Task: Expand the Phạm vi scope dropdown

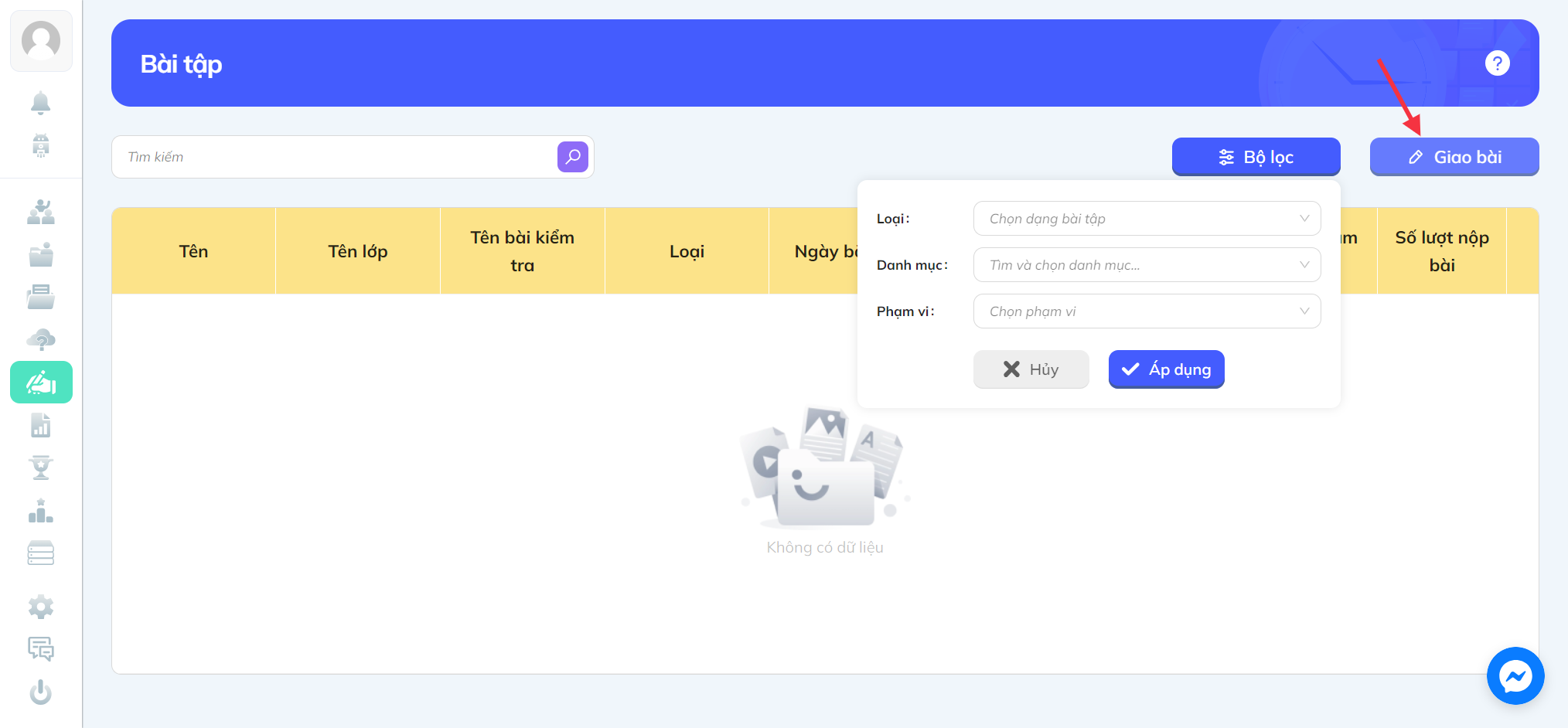Action: point(1147,311)
